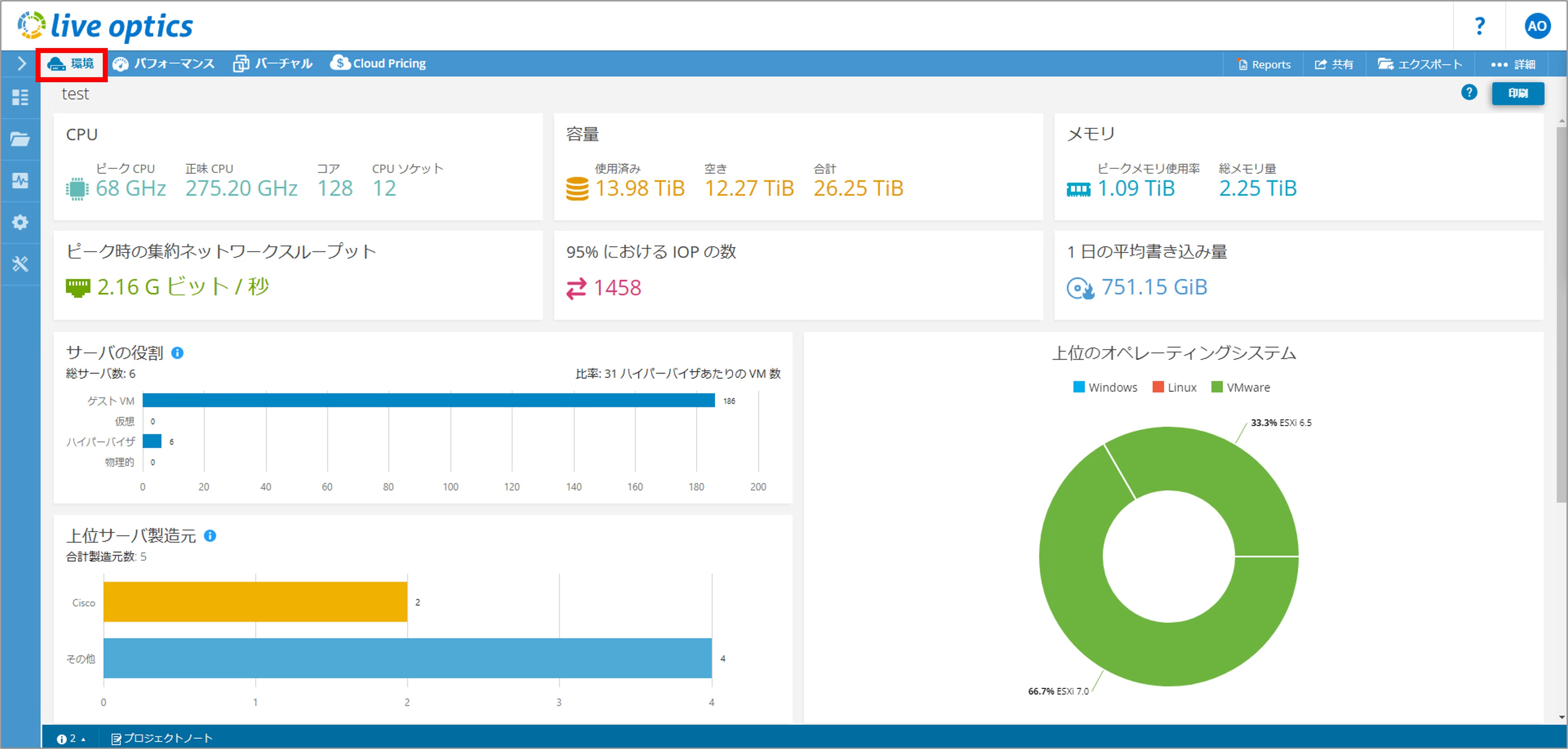
Task: Click the project name test
Action: 75,94
